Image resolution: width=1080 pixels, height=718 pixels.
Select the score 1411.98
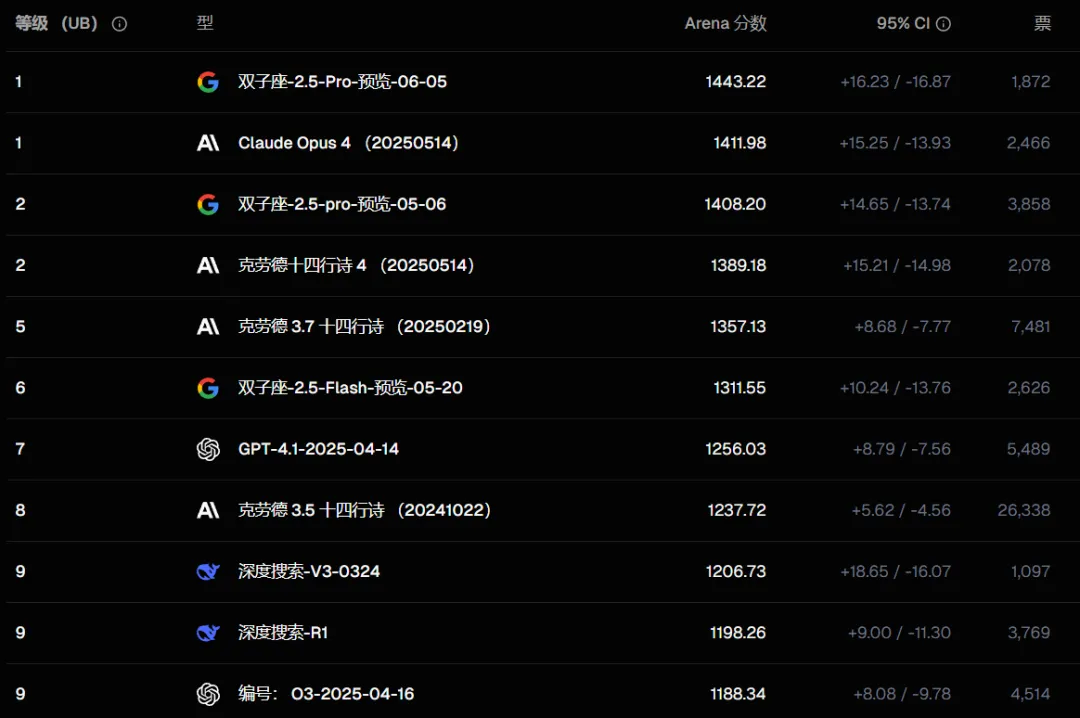tap(740, 143)
